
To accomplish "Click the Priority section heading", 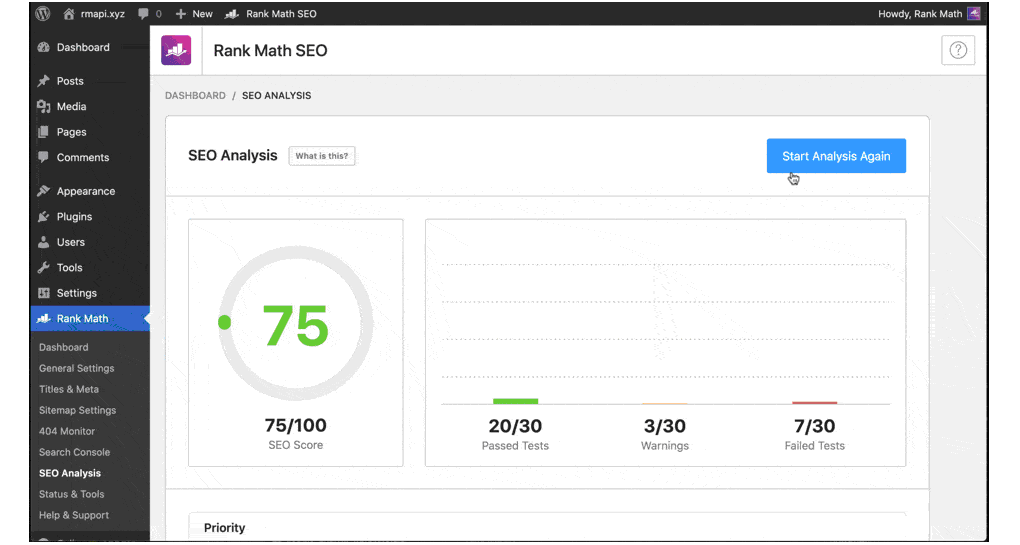I will tap(224, 527).
